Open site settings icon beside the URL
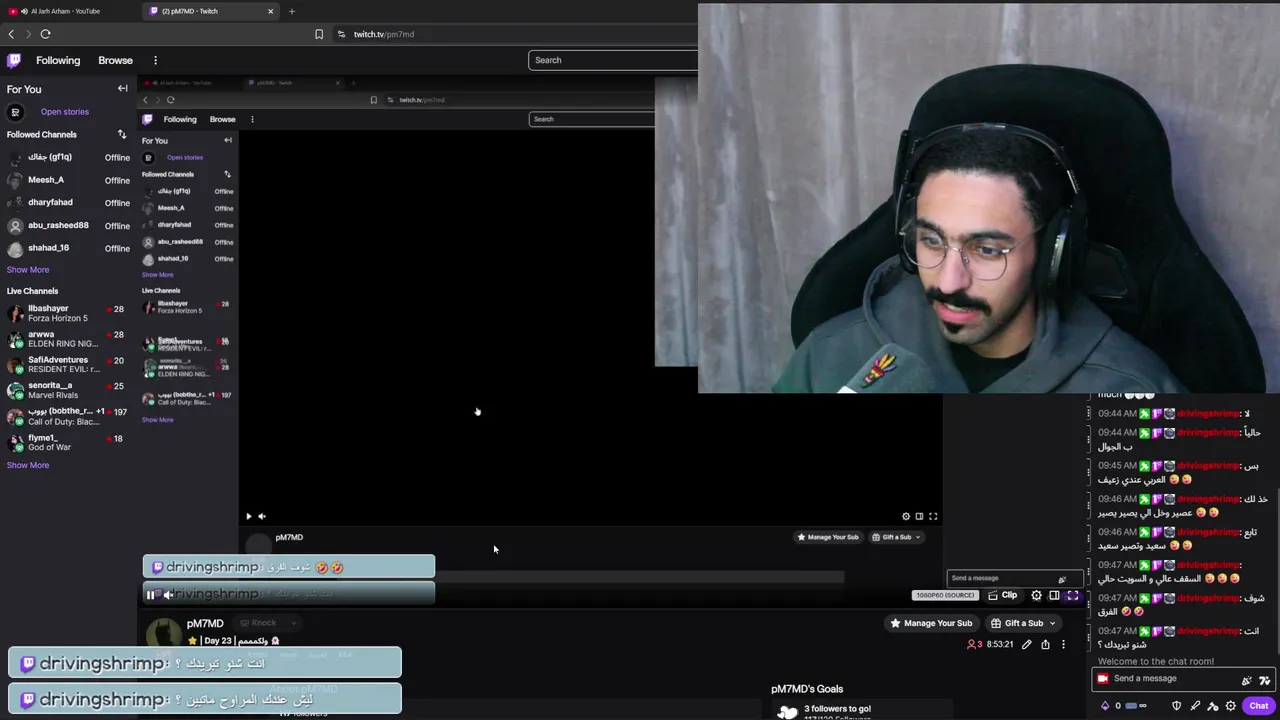The width and height of the screenshot is (1280, 720). (x=341, y=34)
